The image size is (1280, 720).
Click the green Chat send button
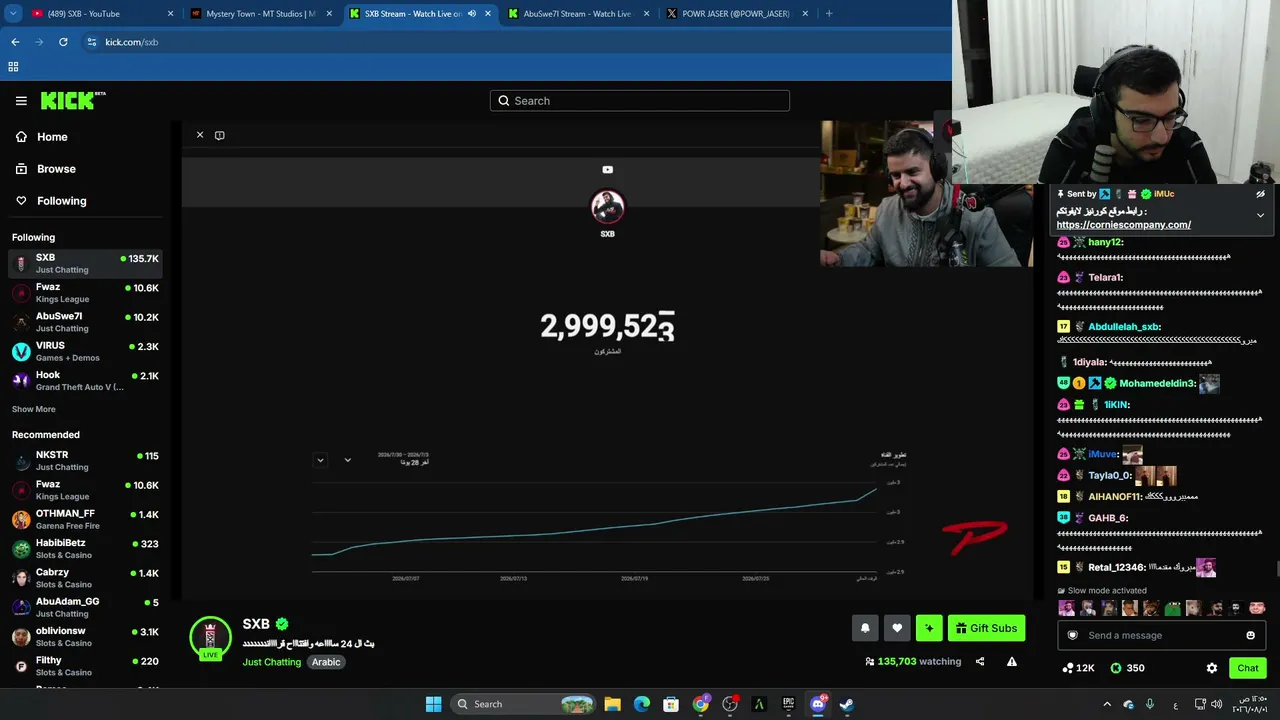(x=1248, y=668)
